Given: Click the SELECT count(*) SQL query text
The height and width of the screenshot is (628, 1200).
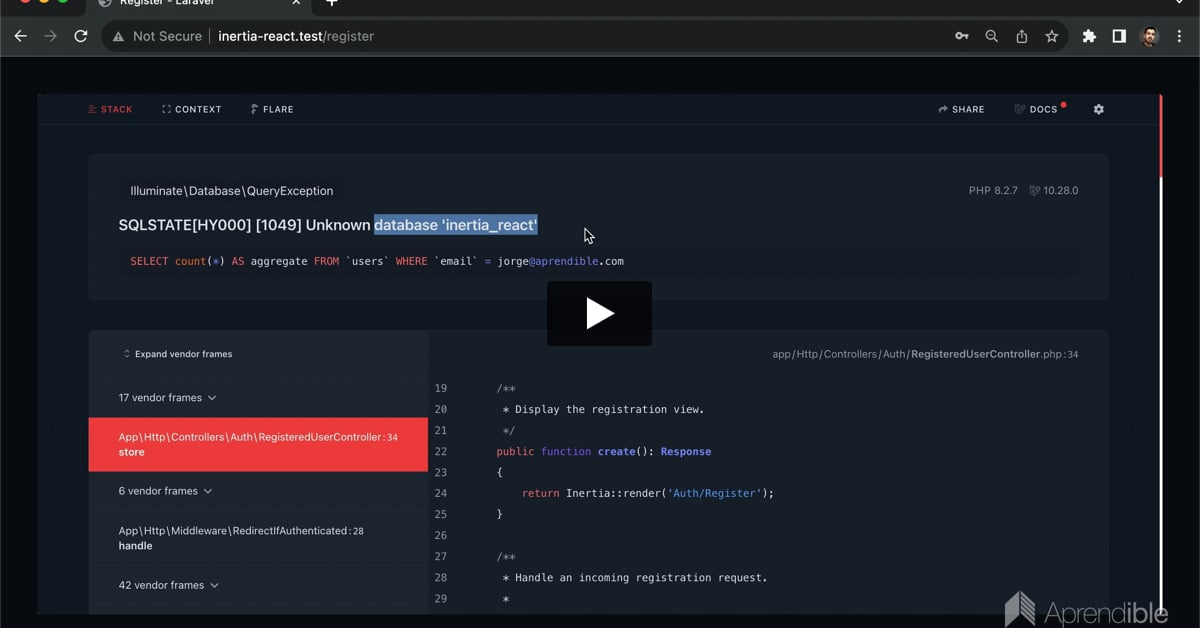Looking at the screenshot, I should tap(377, 261).
